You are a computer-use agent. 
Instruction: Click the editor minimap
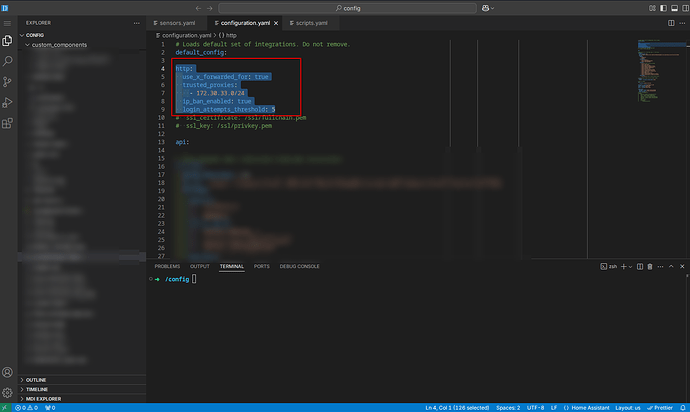coord(661,70)
